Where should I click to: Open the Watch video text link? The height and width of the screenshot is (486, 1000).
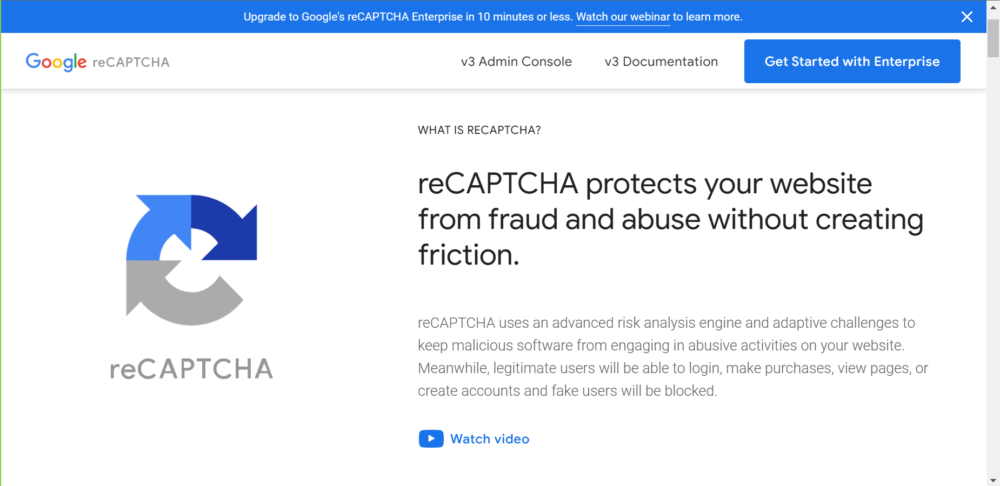tap(490, 439)
